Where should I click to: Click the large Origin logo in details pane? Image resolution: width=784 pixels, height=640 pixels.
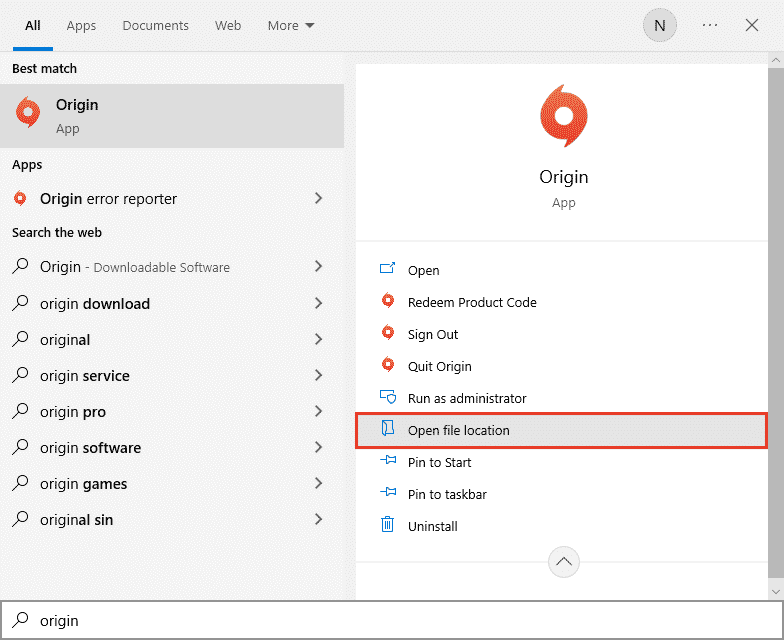pos(563,116)
